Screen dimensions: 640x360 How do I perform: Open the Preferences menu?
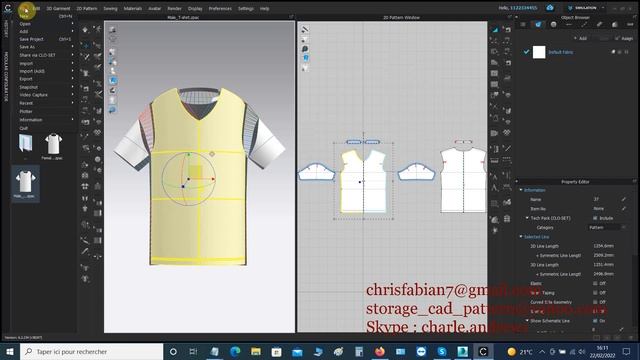click(220, 8)
